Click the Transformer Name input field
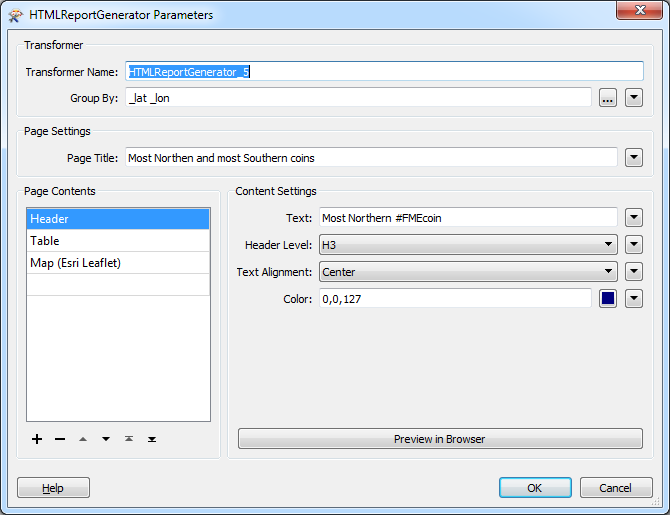670x515 pixels. [x=384, y=71]
